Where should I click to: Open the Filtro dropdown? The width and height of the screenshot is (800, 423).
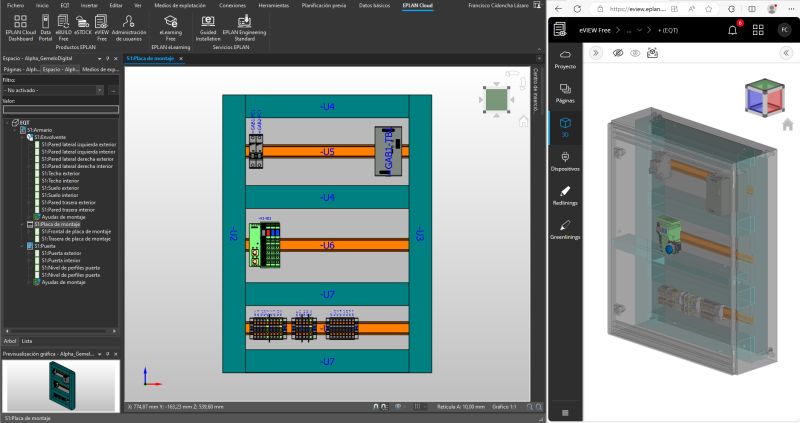coord(55,90)
